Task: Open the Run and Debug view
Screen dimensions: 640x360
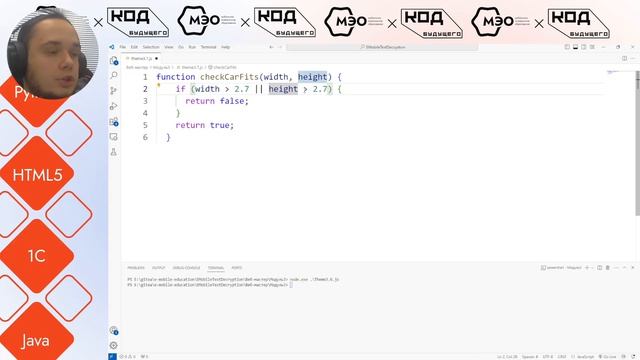Action: coord(114,106)
